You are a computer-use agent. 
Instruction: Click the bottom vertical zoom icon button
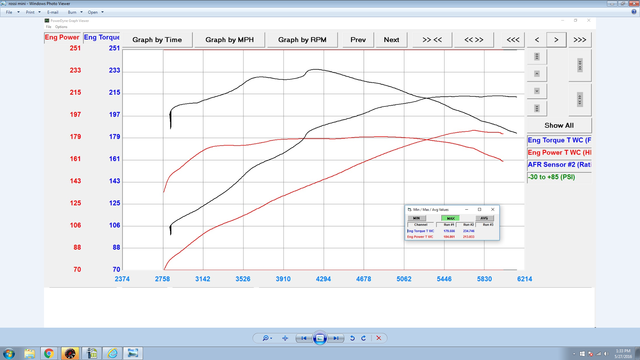point(537,108)
